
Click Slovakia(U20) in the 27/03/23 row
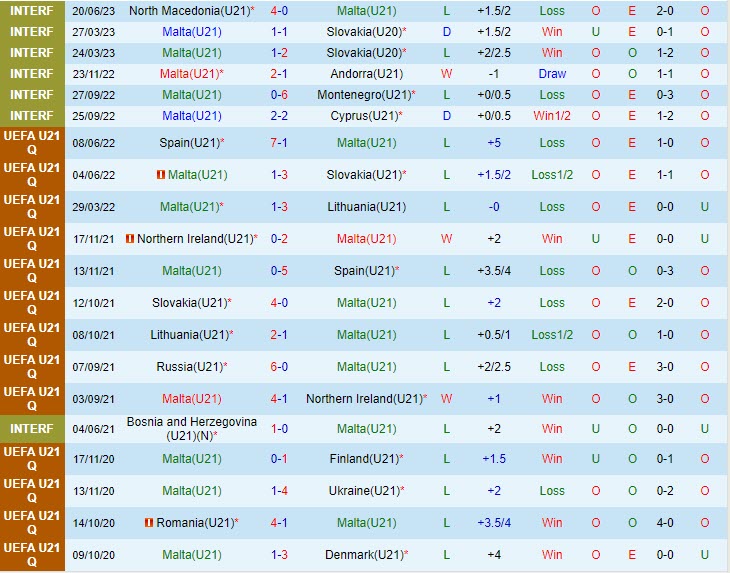(x=363, y=32)
